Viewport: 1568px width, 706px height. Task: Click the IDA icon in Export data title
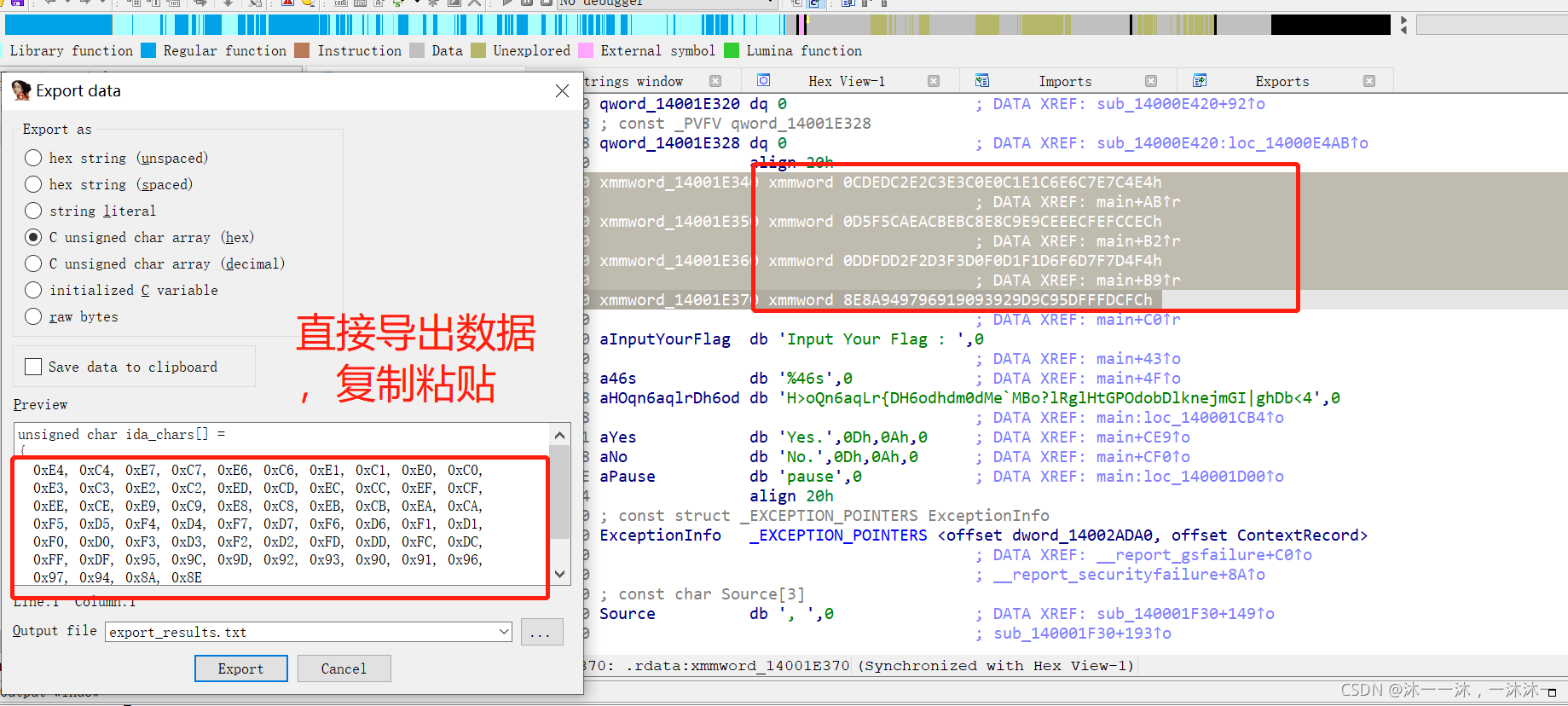tap(20, 90)
